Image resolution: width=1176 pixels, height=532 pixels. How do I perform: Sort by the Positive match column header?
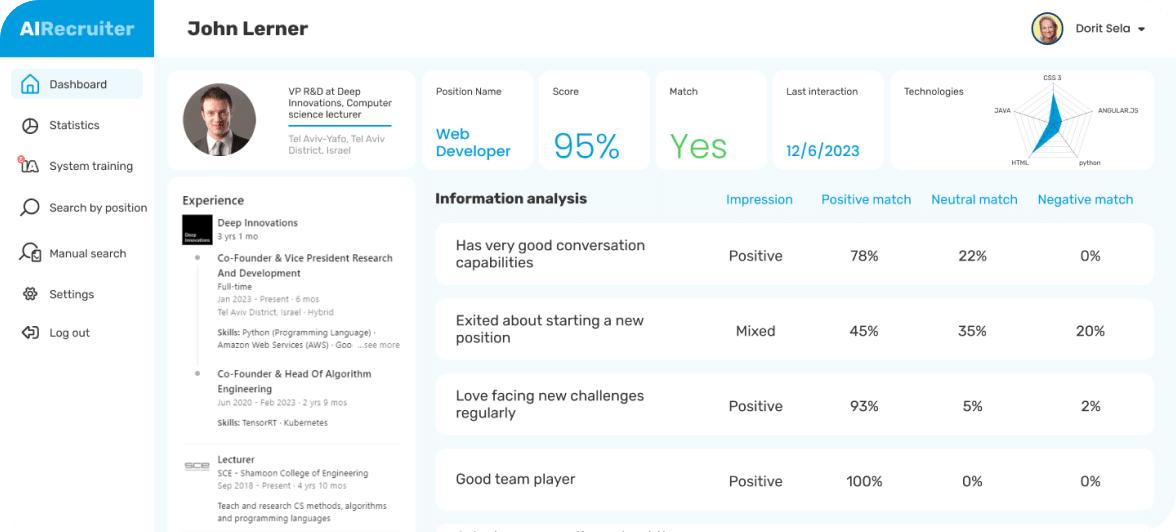click(x=866, y=200)
